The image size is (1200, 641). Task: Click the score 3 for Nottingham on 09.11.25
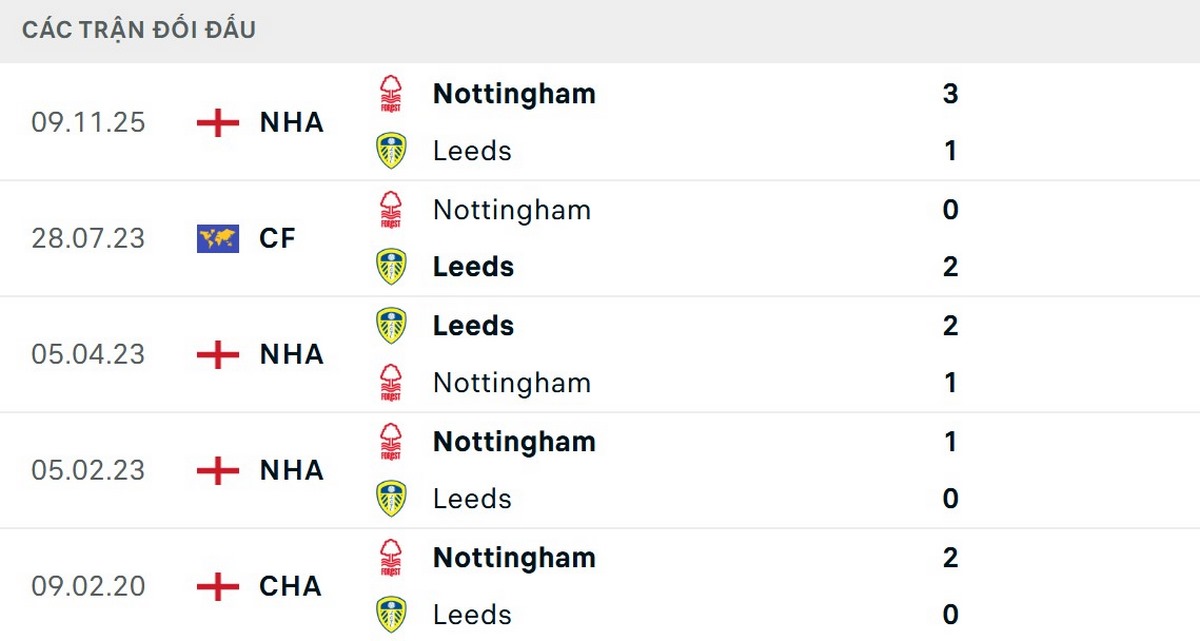pyautogui.click(x=951, y=93)
